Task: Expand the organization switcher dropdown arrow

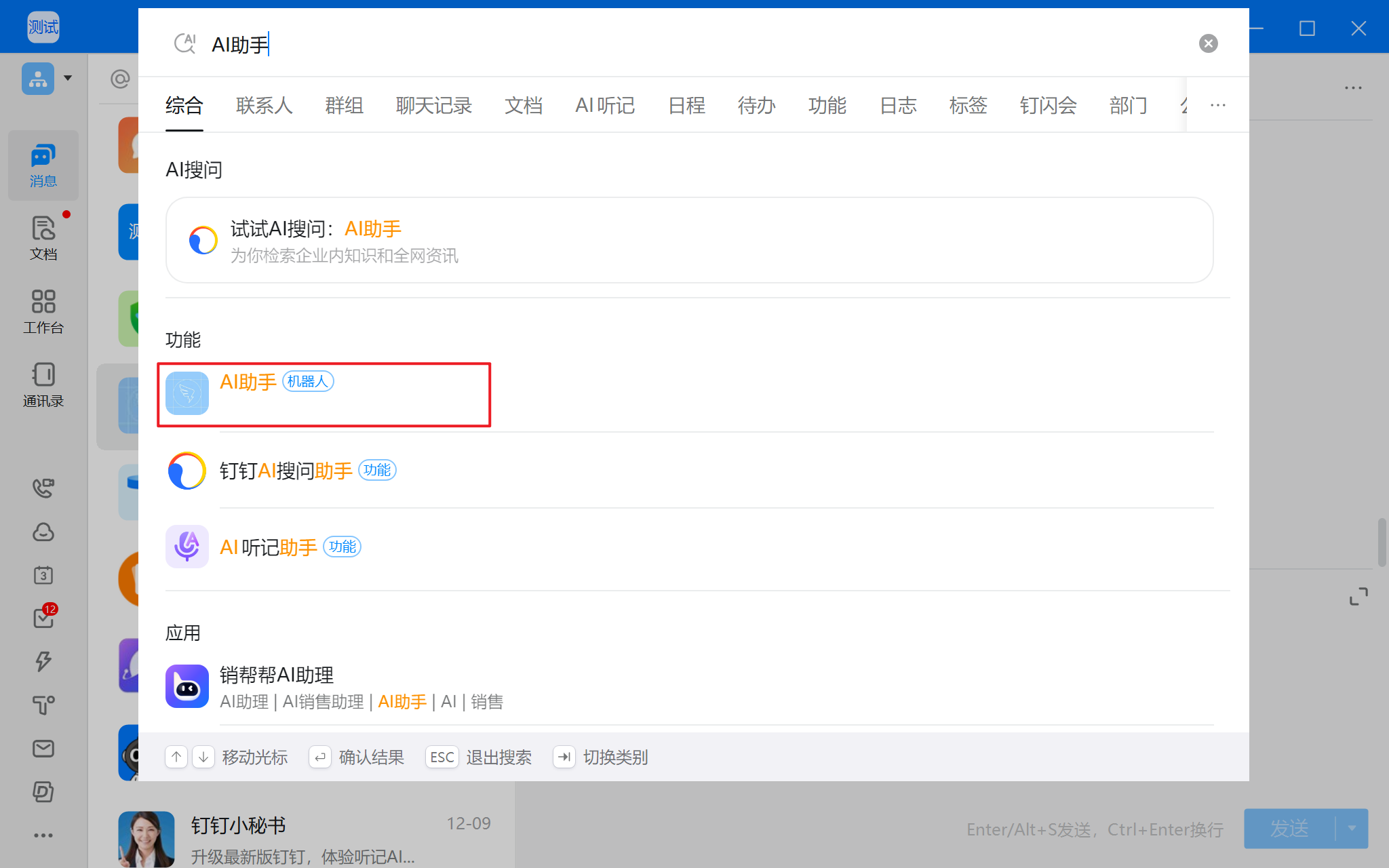Action: (68, 78)
